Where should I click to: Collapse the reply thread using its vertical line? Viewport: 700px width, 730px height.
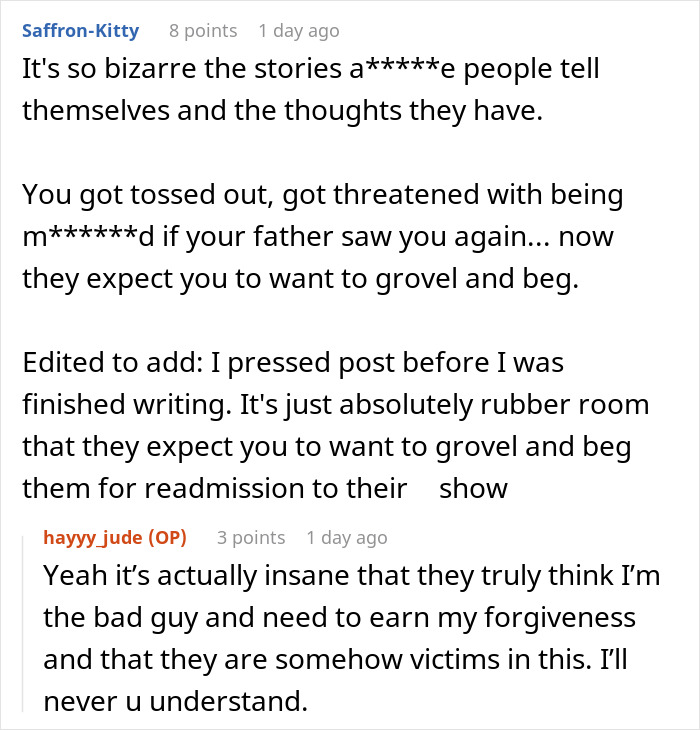(x=24, y=620)
